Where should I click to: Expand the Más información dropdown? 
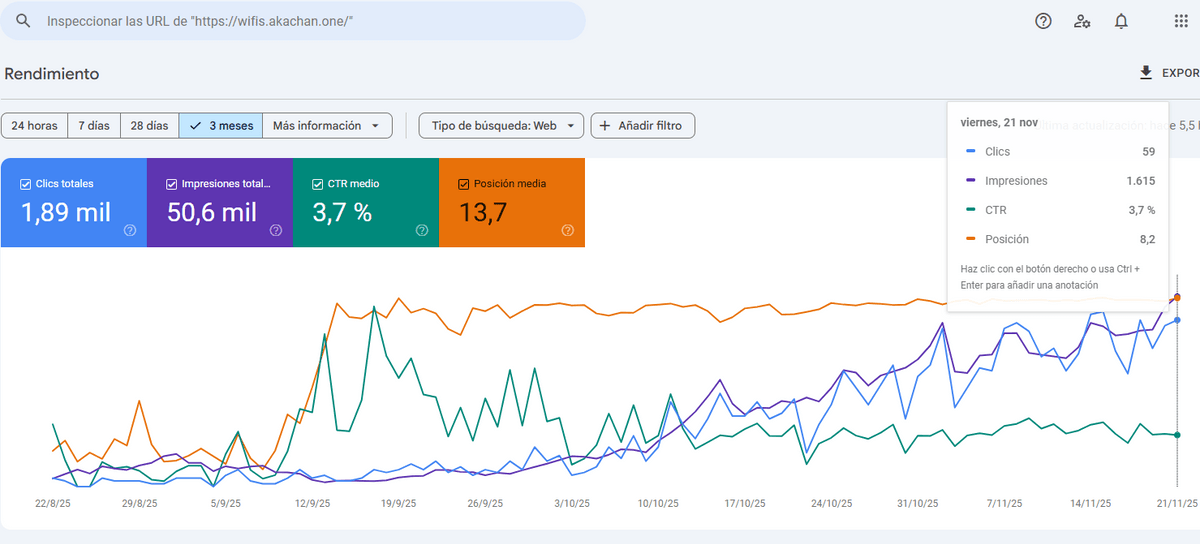[x=327, y=126]
